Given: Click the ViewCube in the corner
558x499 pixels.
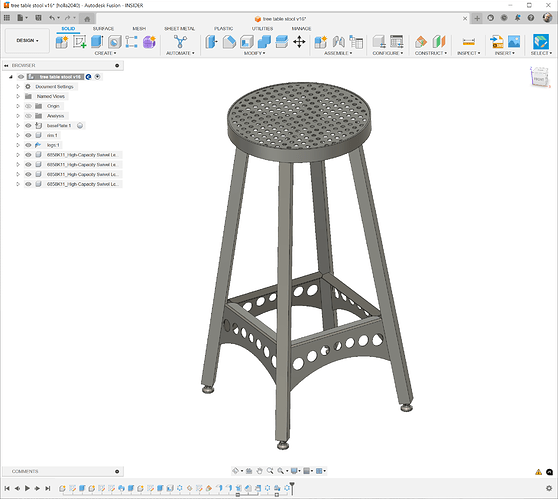Looking at the screenshot, I should pyautogui.click(x=539, y=77).
